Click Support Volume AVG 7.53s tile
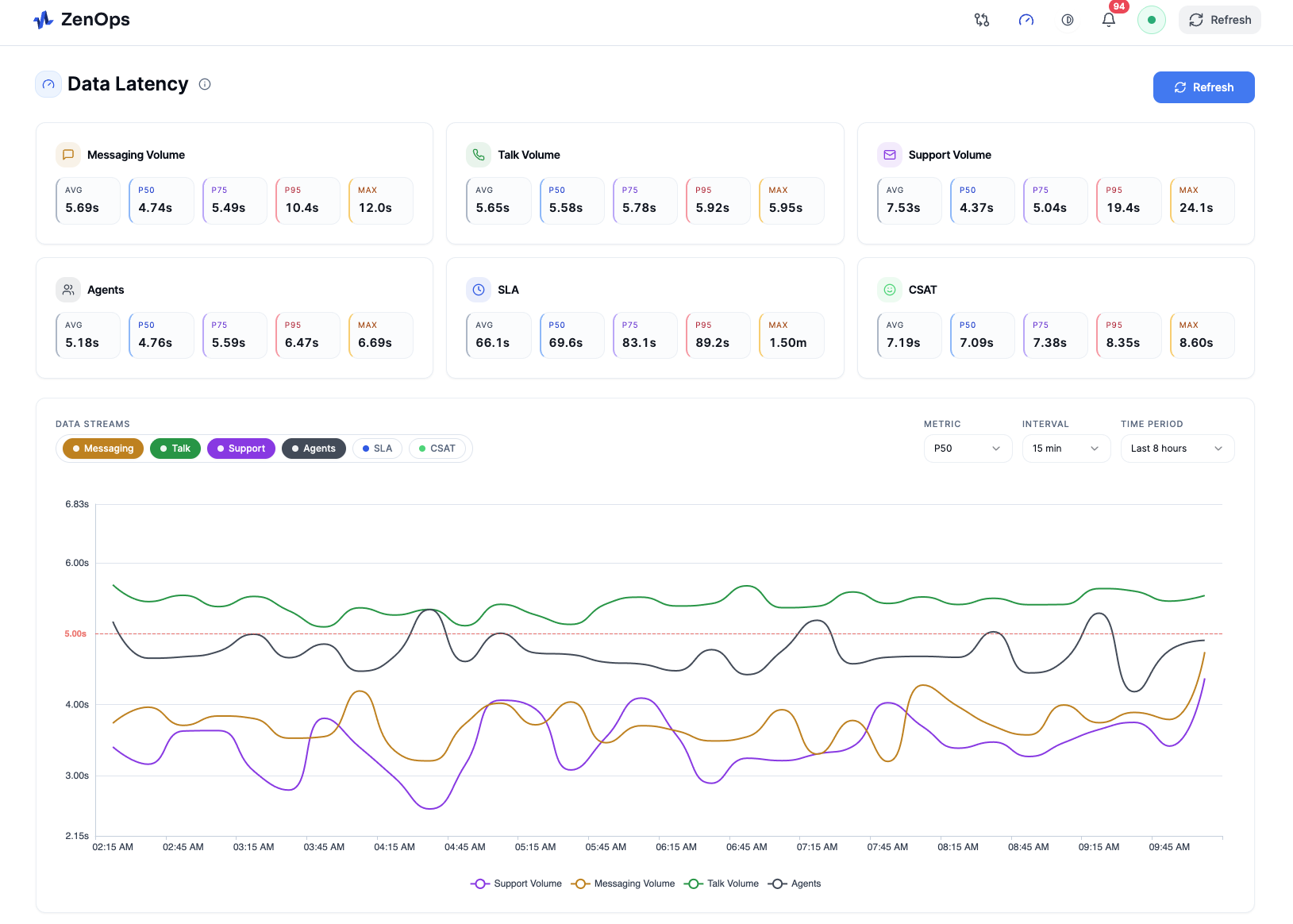Screen dimensions: 1293x924 (910, 201)
